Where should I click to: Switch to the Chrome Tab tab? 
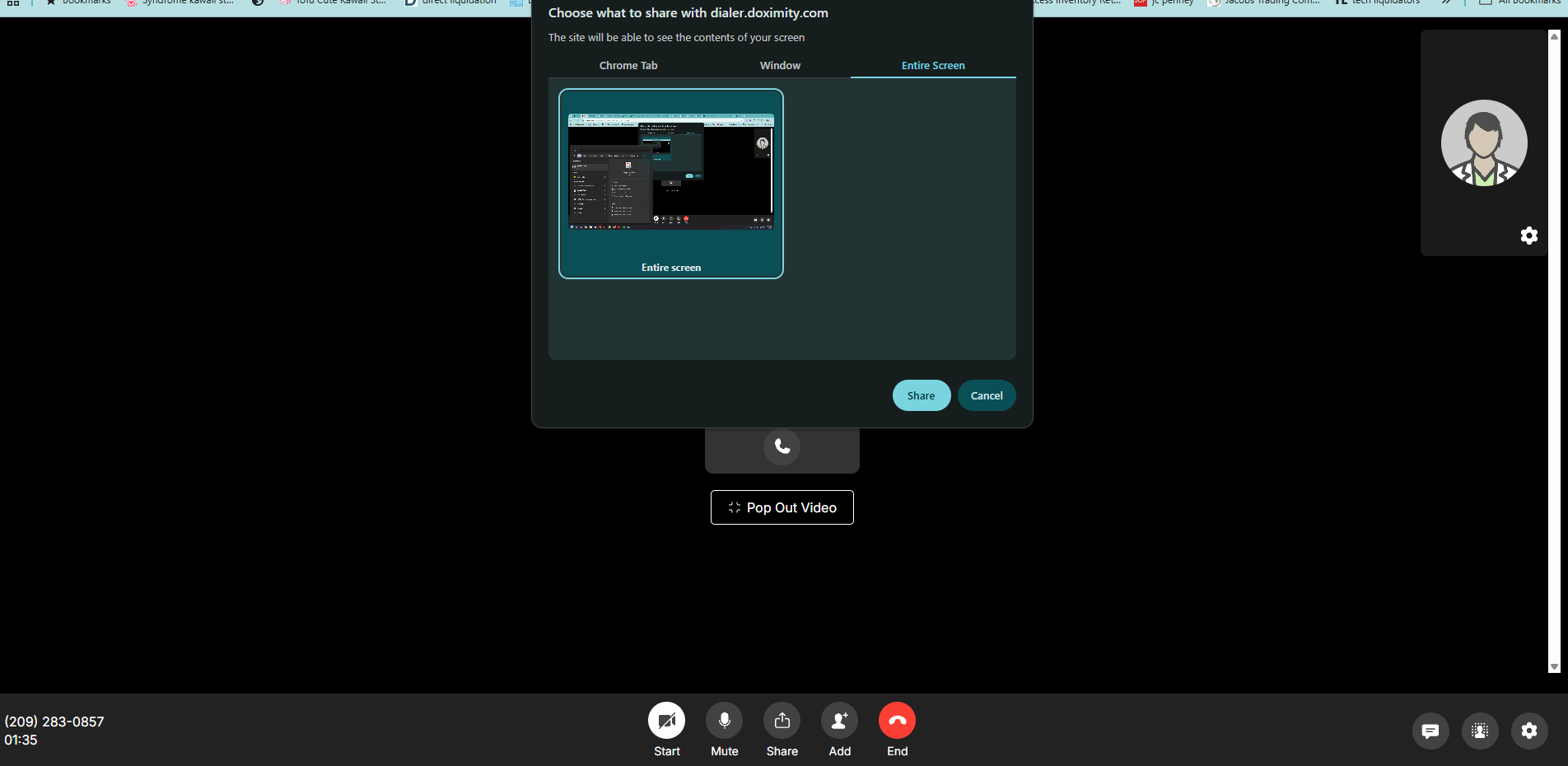click(x=628, y=66)
